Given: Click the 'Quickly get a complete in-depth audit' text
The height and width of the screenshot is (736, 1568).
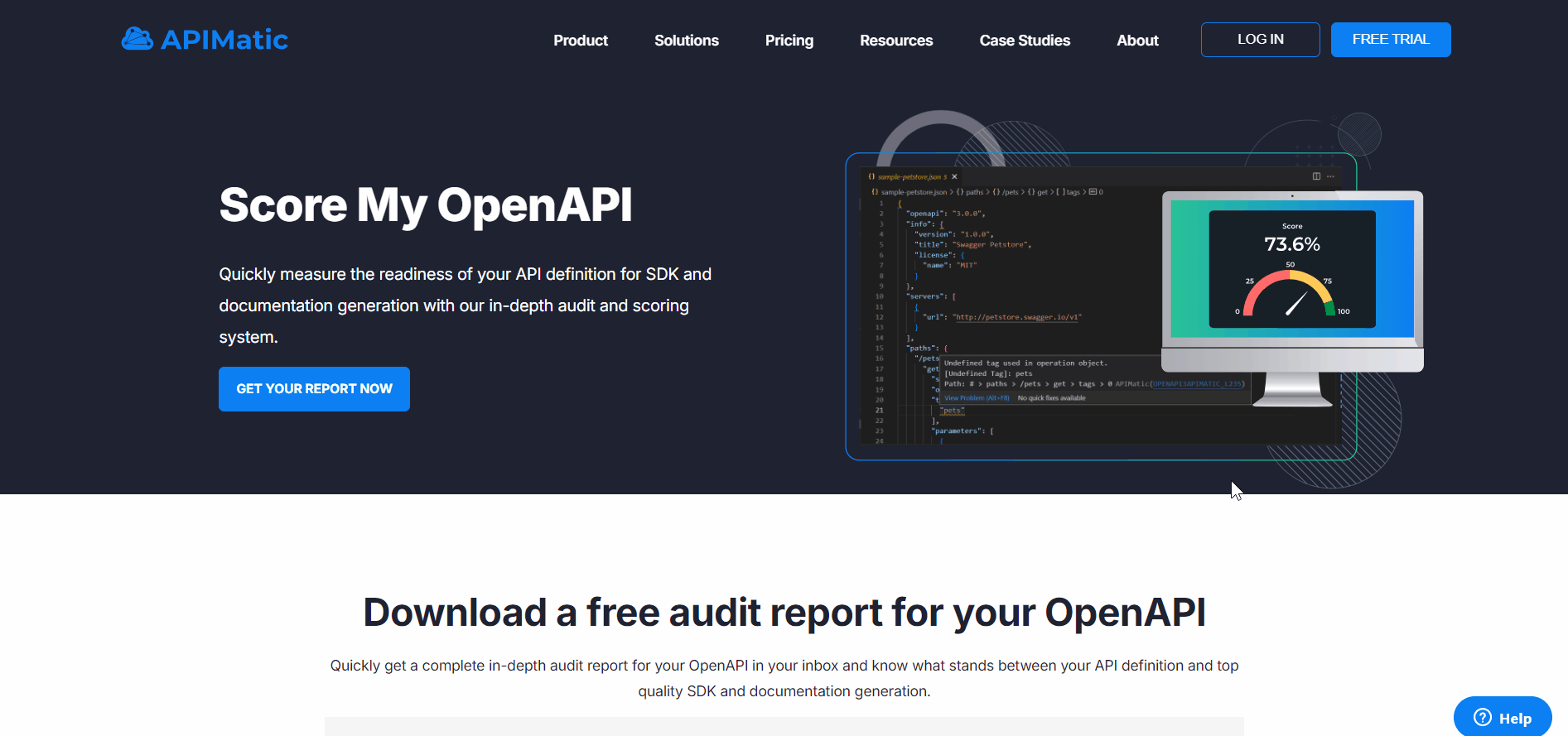Looking at the screenshot, I should (784, 678).
